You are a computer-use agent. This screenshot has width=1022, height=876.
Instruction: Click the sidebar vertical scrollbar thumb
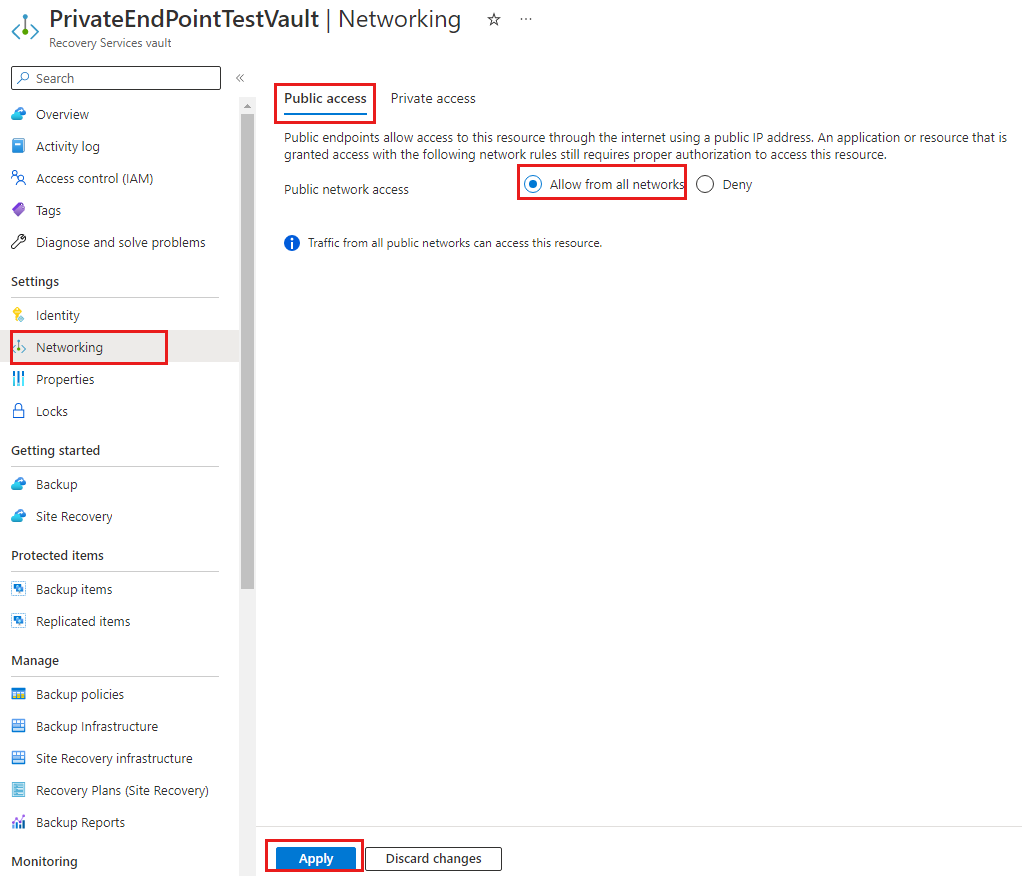tap(247, 351)
